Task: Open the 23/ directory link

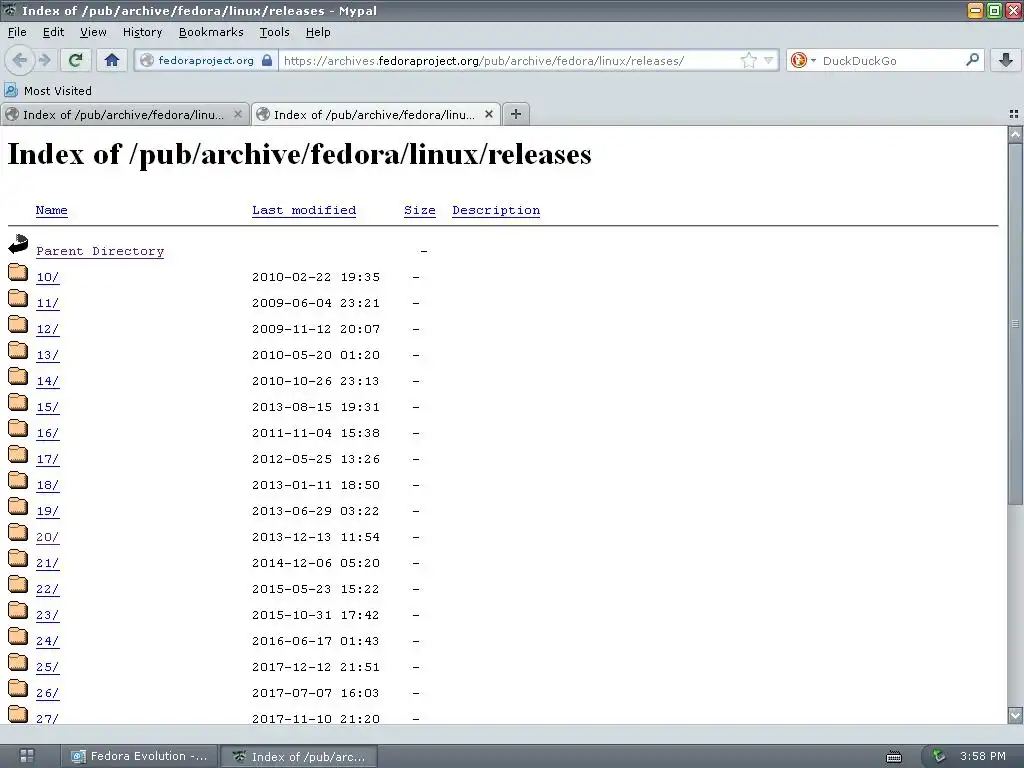Action: 48,615
